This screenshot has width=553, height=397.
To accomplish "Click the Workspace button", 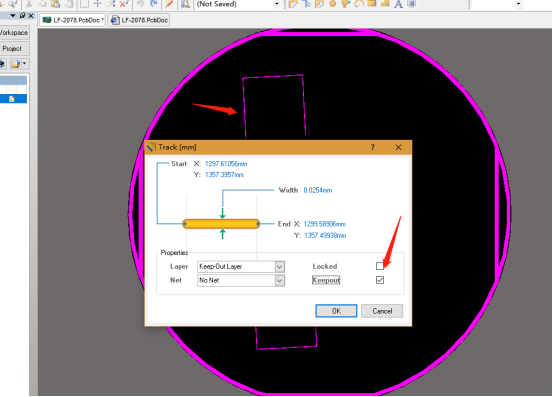I will point(14,33).
